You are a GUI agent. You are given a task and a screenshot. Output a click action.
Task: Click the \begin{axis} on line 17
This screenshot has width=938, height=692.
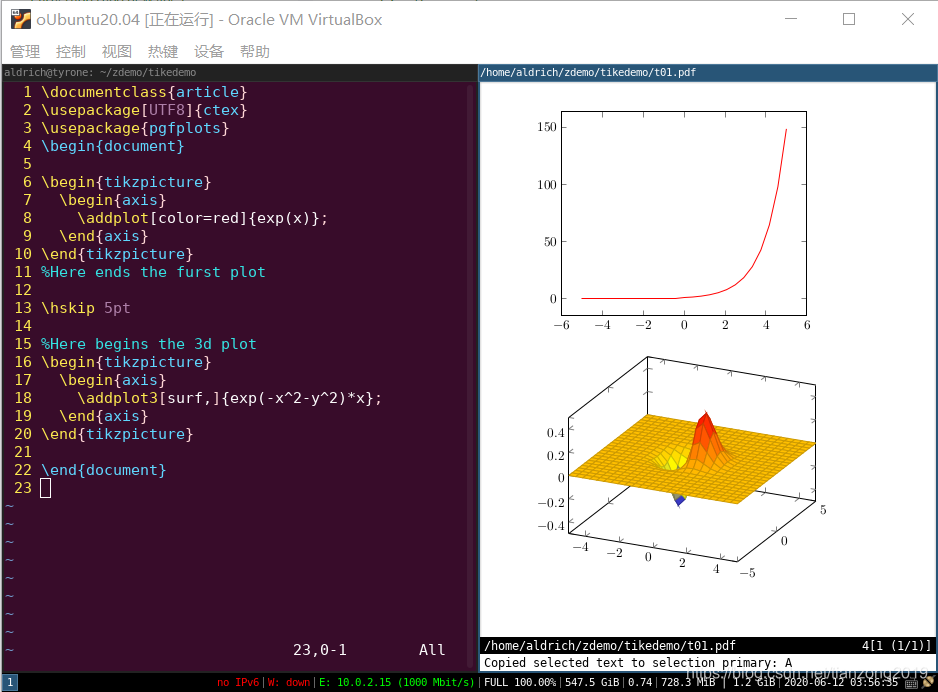tap(112, 380)
